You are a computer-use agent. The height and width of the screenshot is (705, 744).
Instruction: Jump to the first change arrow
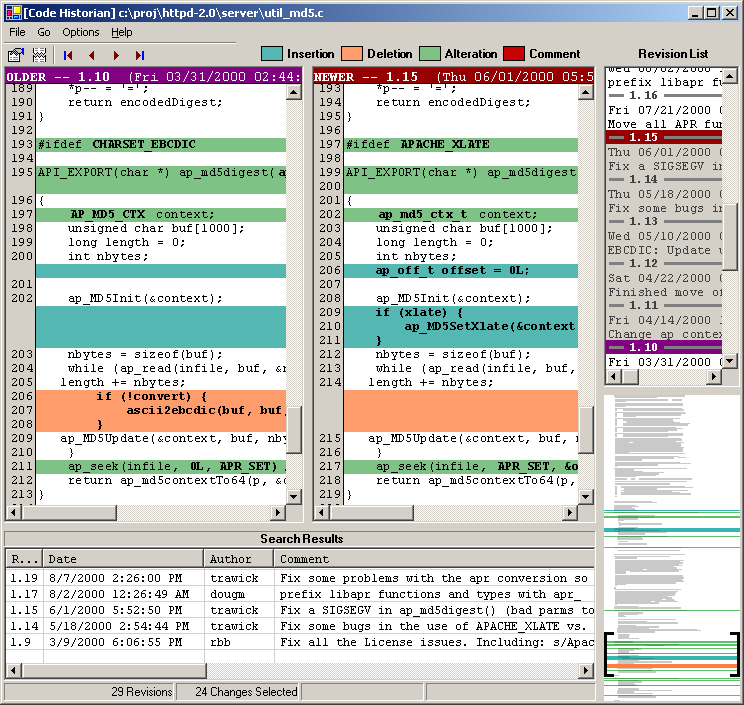(68, 56)
